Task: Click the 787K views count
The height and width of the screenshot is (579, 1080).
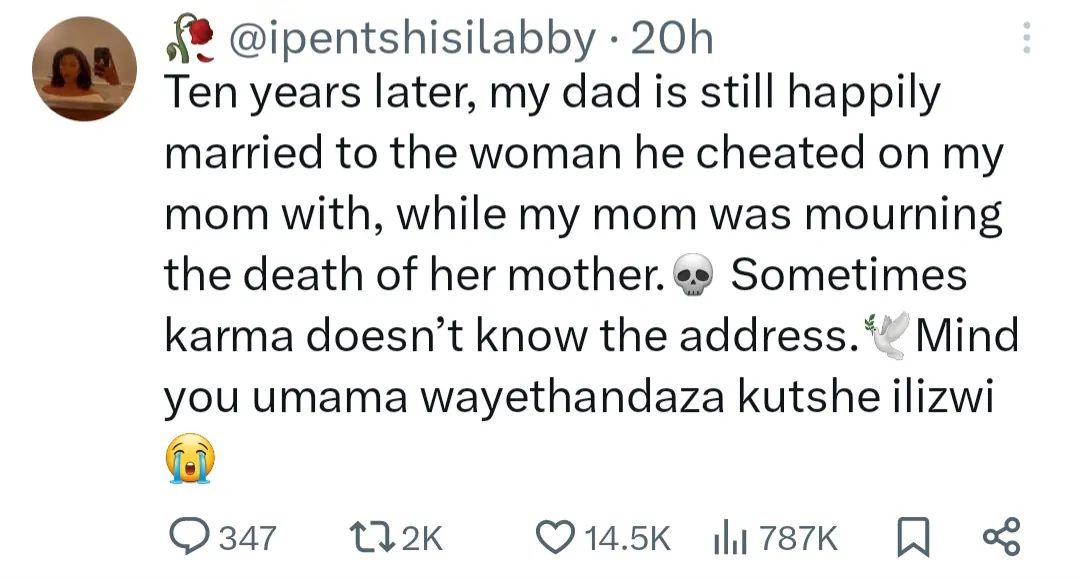Action: coord(798,539)
